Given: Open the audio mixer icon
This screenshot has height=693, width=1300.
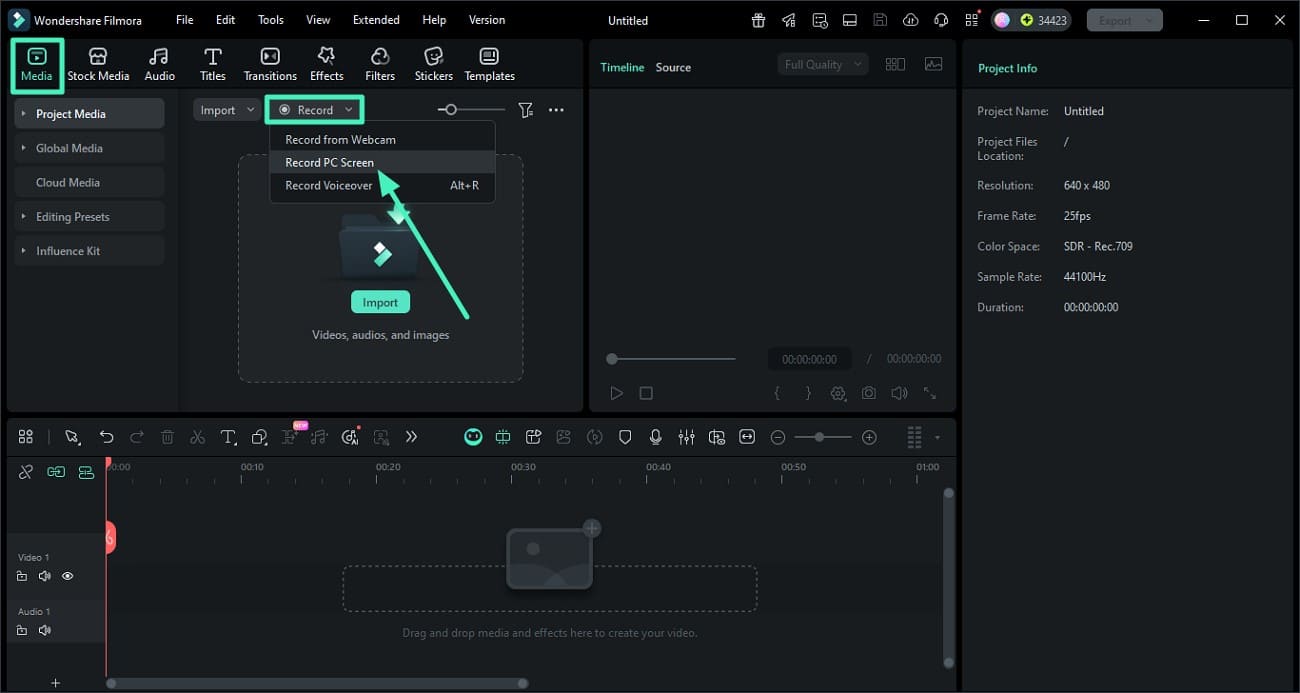Looking at the screenshot, I should pyautogui.click(x=686, y=437).
